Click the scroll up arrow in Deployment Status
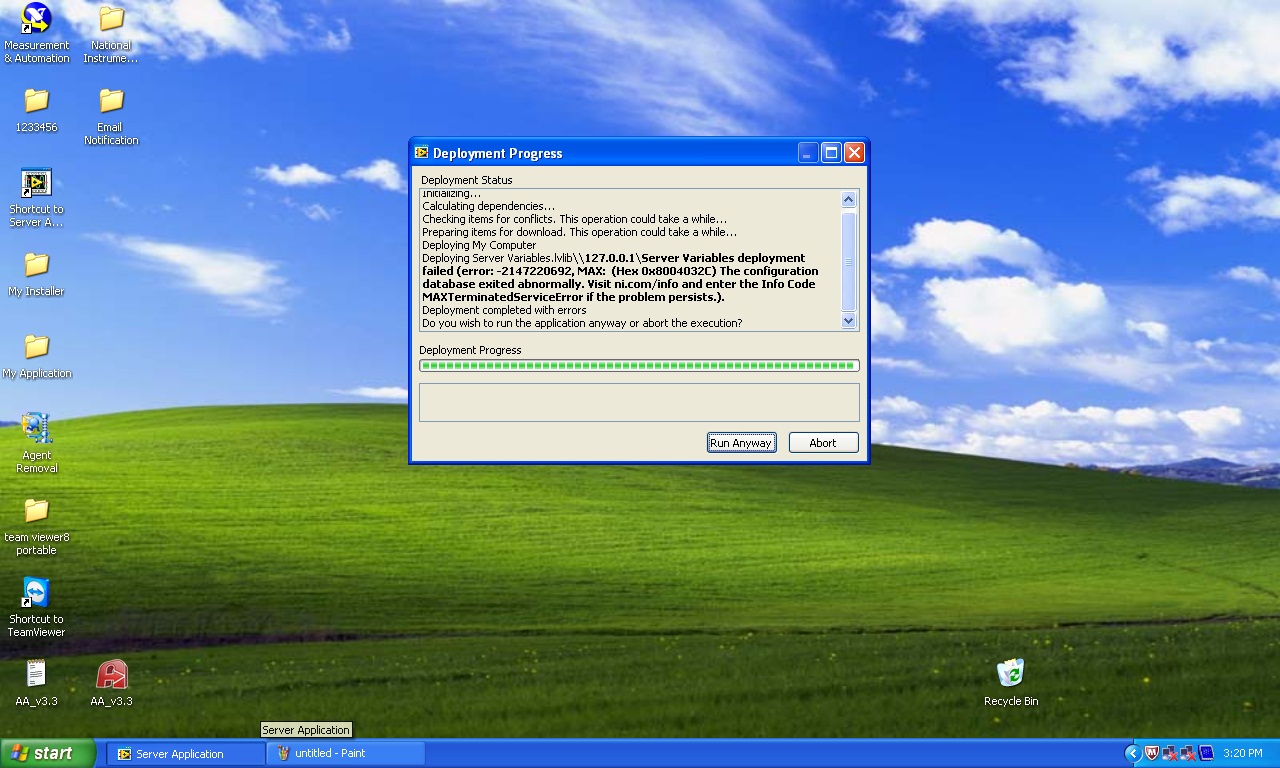Image resolution: width=1280 pixels, height=768 pixels. (x=849, y=200)
